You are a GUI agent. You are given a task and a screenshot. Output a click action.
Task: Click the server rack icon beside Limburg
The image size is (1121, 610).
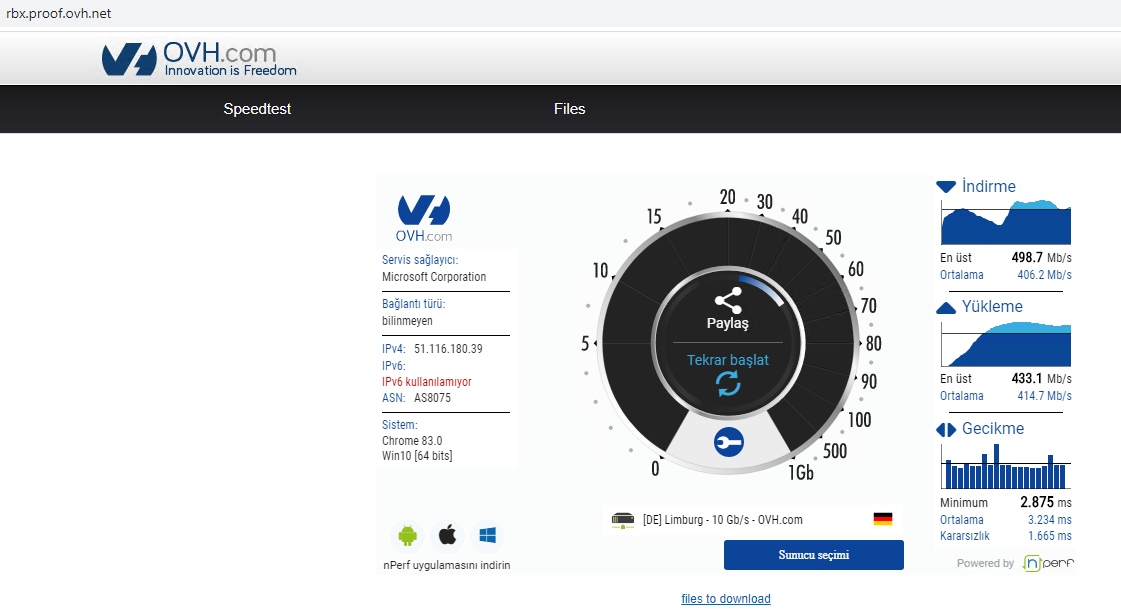tap(623, 520)
